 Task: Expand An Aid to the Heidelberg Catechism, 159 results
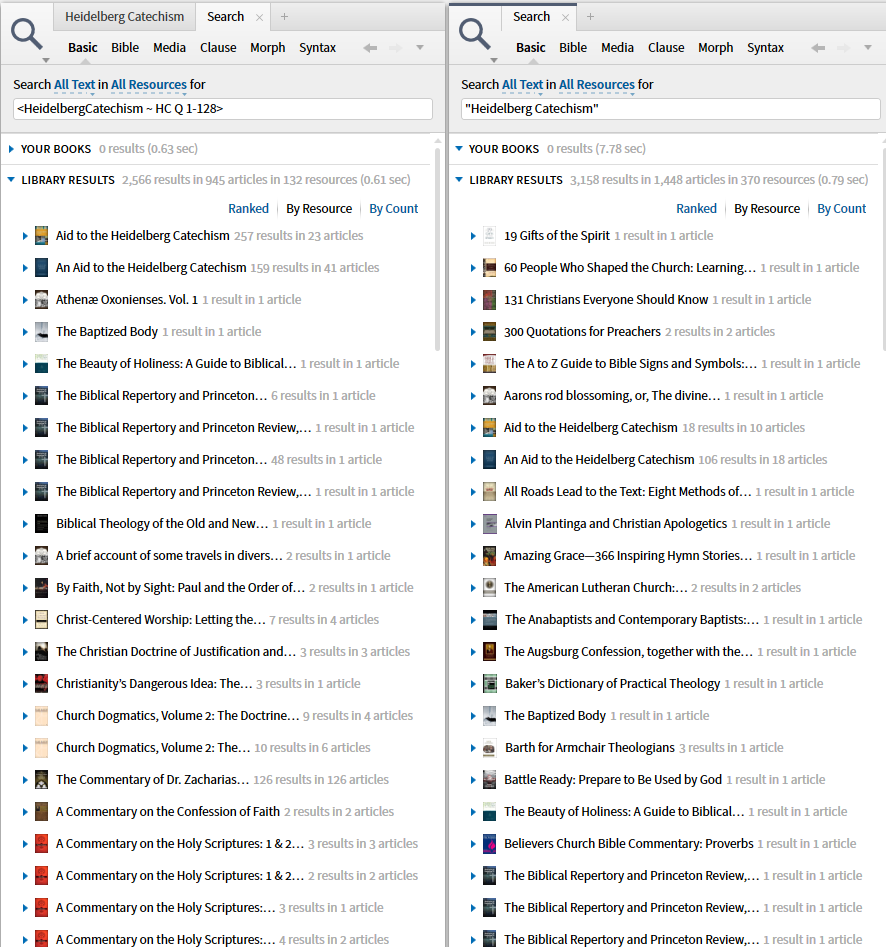25,268
